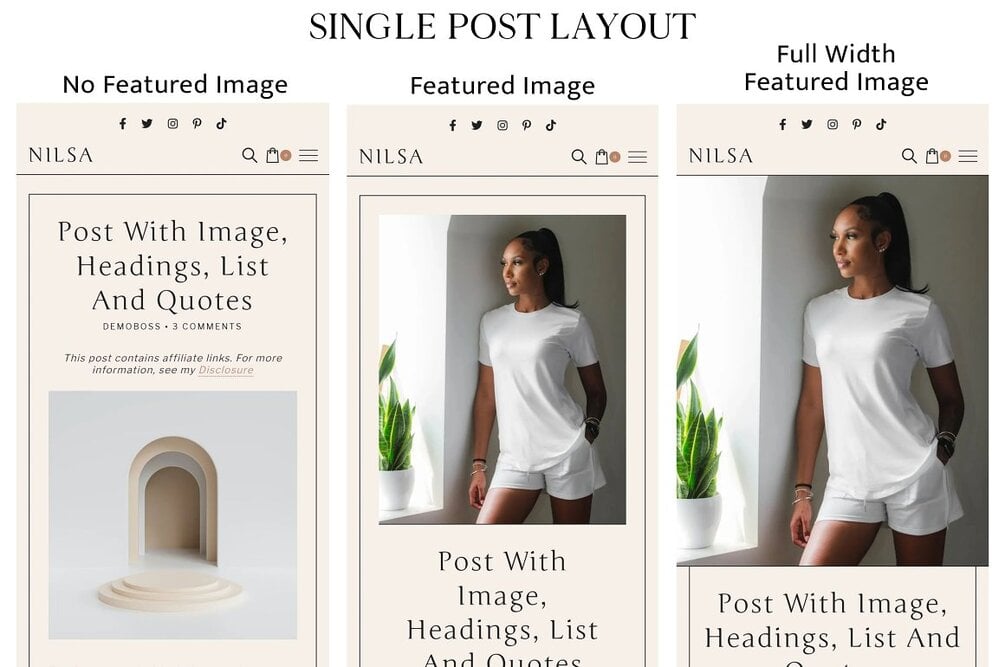The height and width of the screenshot is (667, 1005).
Task: Click search magnifier in middle Featured Image layout
Action: pos(579,157)
